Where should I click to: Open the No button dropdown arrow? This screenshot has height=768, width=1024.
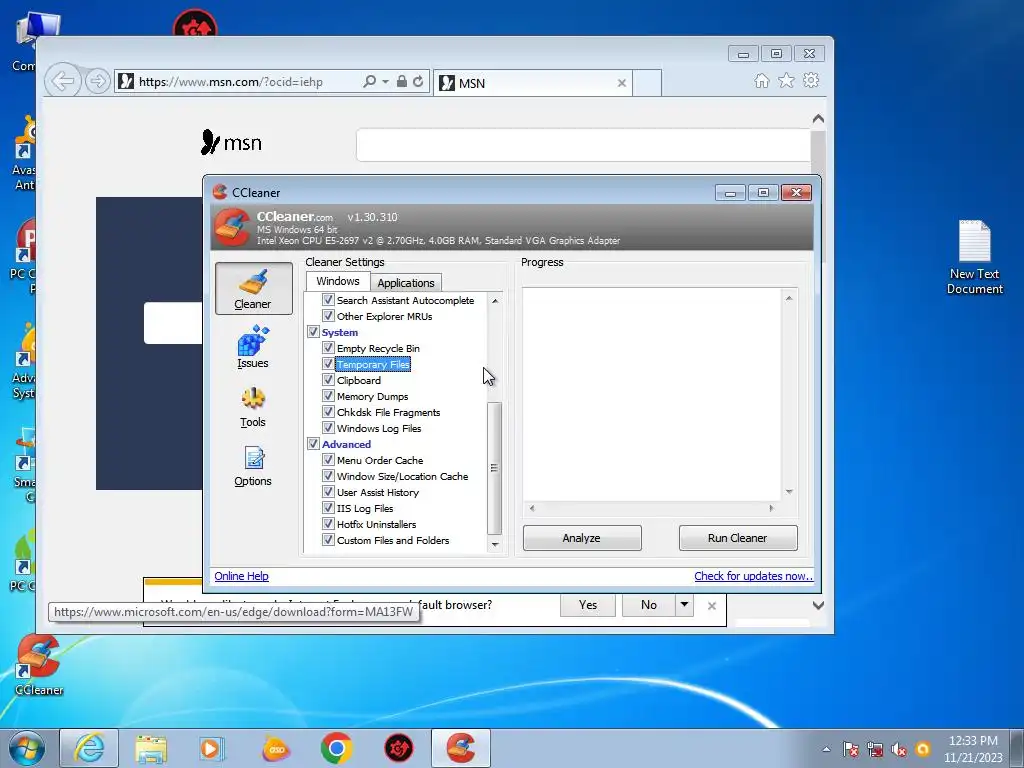pyautogui.click(x=684, y=605)
